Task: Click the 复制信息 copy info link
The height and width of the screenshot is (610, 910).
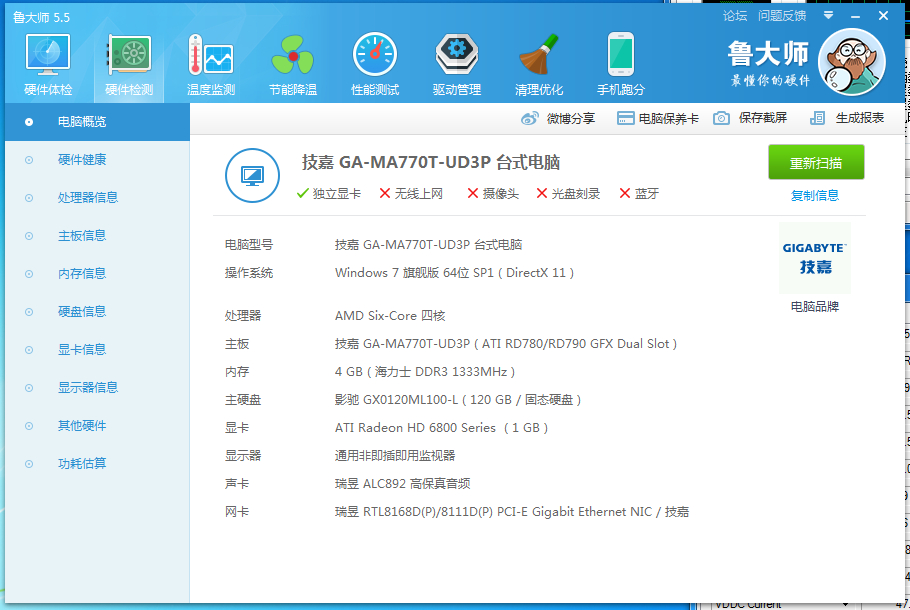Action: [815, 196]
